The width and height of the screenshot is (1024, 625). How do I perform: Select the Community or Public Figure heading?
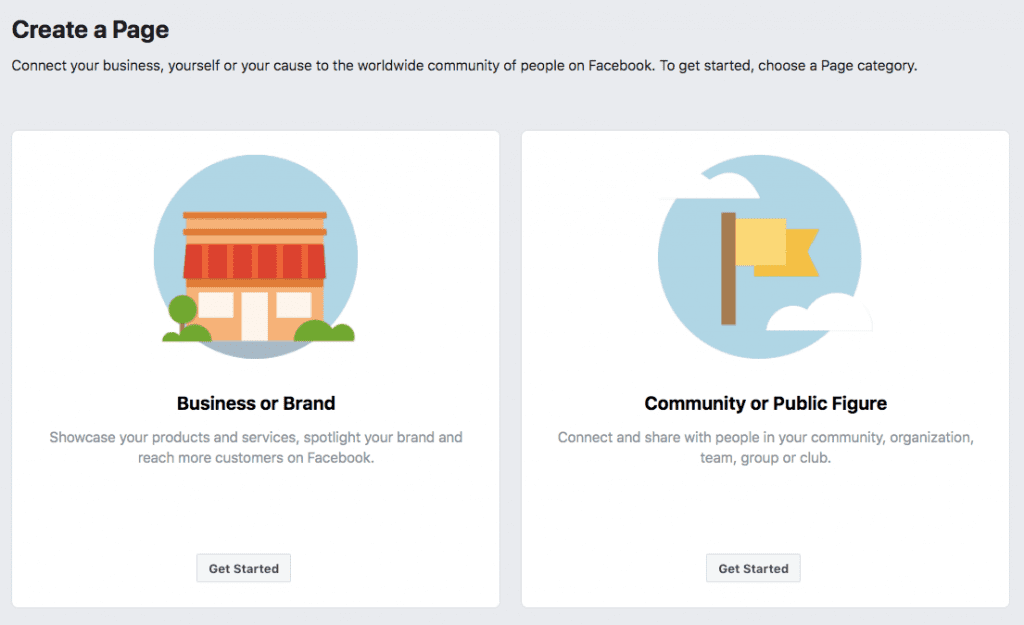tap(765, 403)
